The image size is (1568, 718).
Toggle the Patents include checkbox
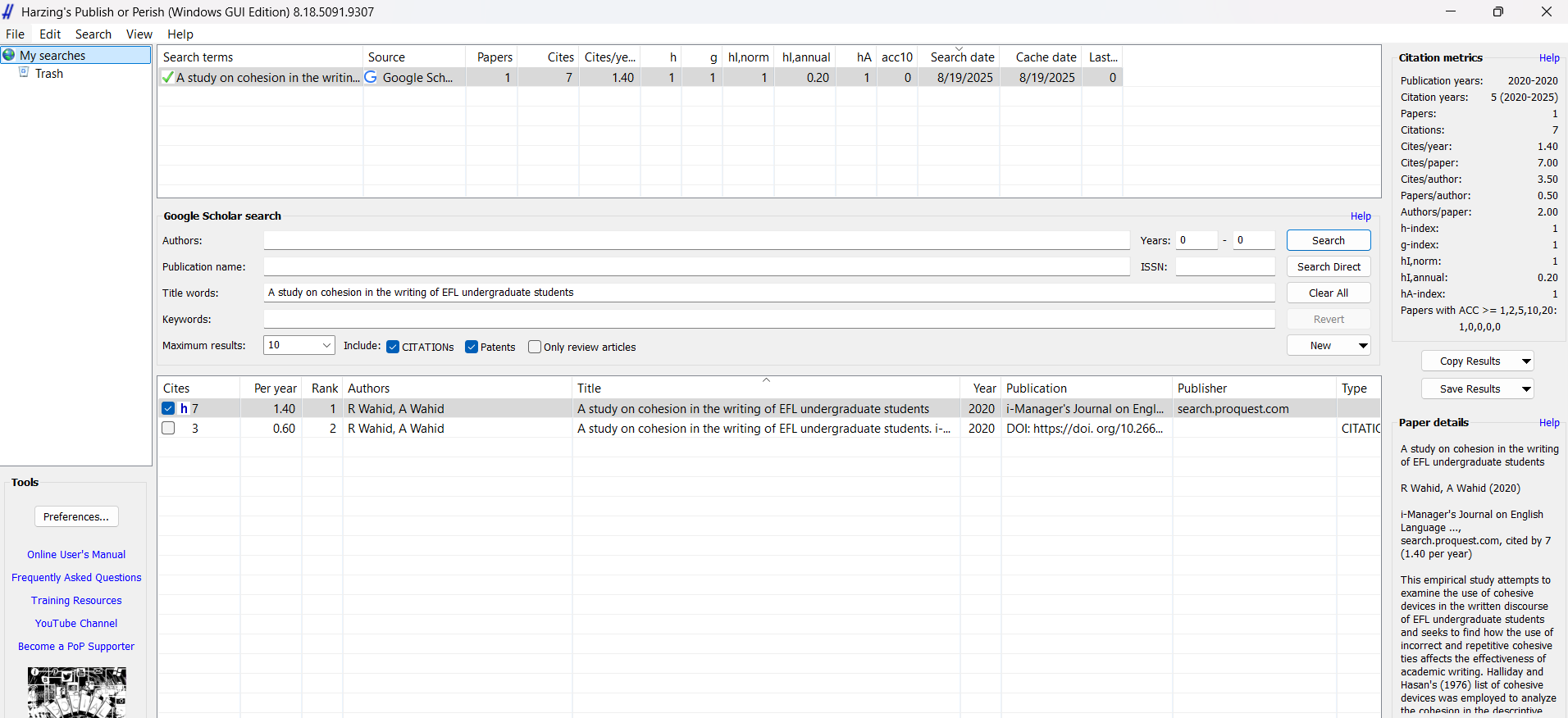pyautogui.click(x=472, y=347)
